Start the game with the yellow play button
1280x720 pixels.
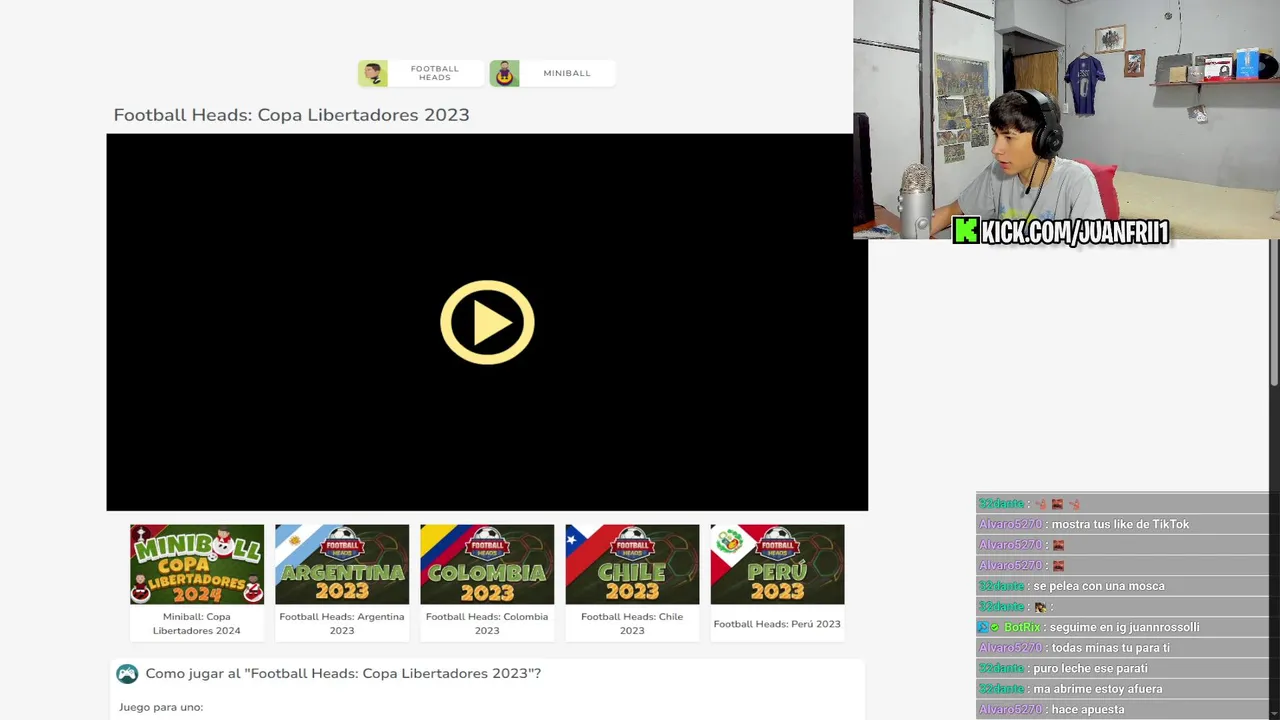click(487, 322)
